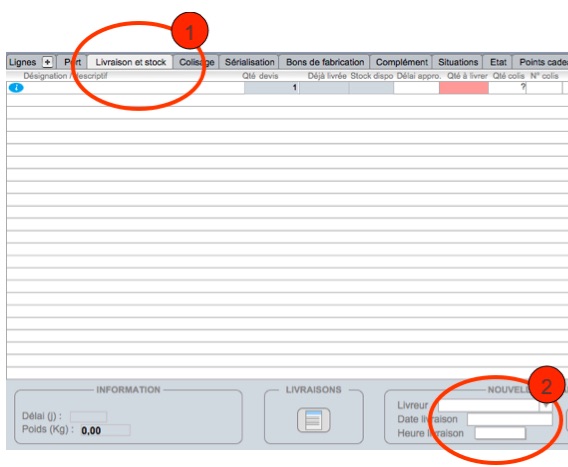Open the Situations tab
Screen dimensions: 568x467
coord(458,62)
